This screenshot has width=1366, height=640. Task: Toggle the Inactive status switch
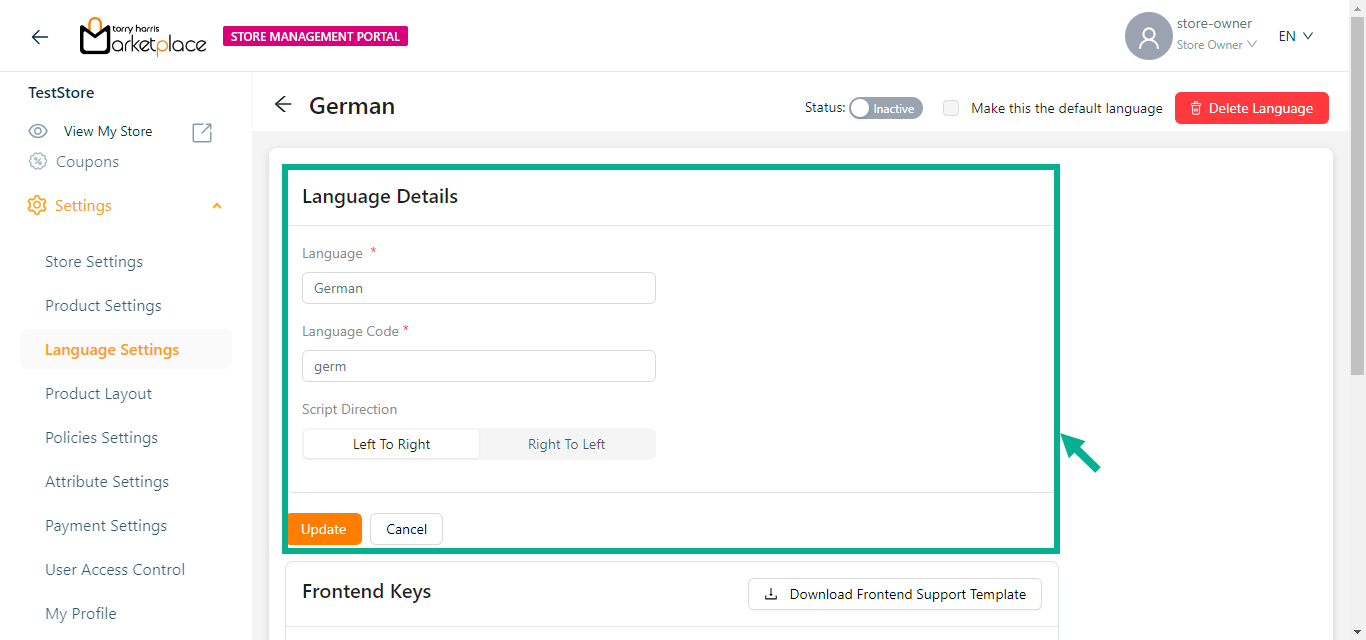point(885,108)
